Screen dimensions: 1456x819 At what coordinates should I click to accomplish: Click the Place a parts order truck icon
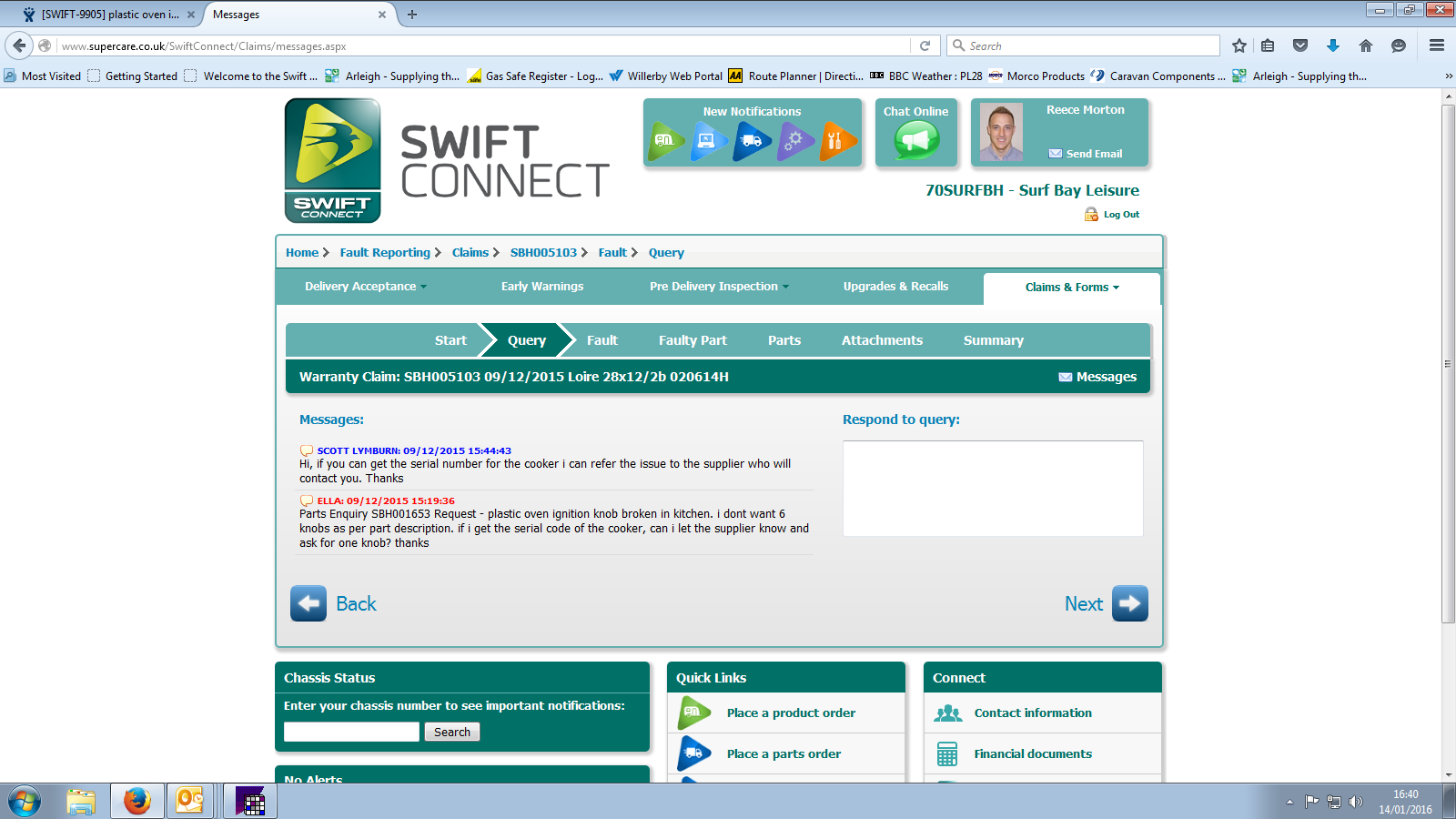click(694, 753)
